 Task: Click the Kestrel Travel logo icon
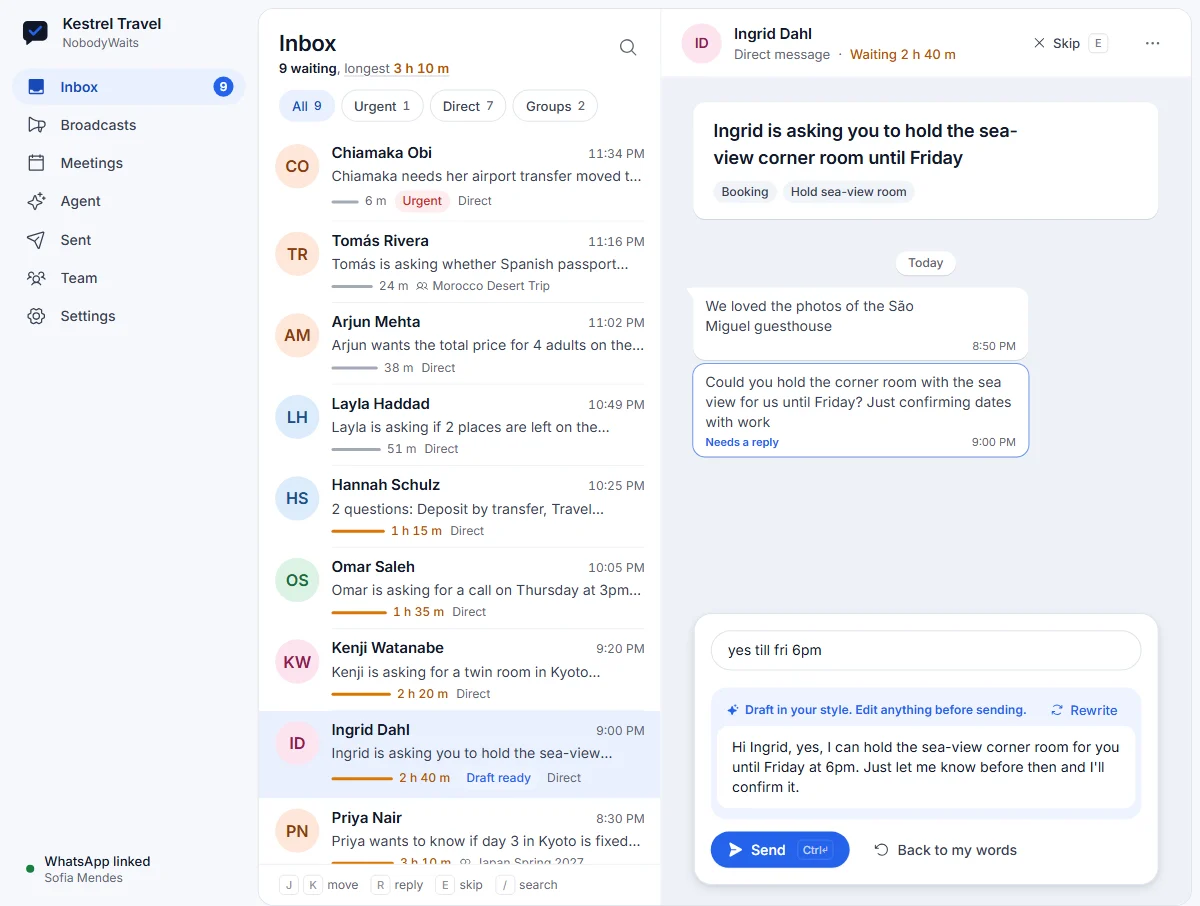click(x=35, y=33)
